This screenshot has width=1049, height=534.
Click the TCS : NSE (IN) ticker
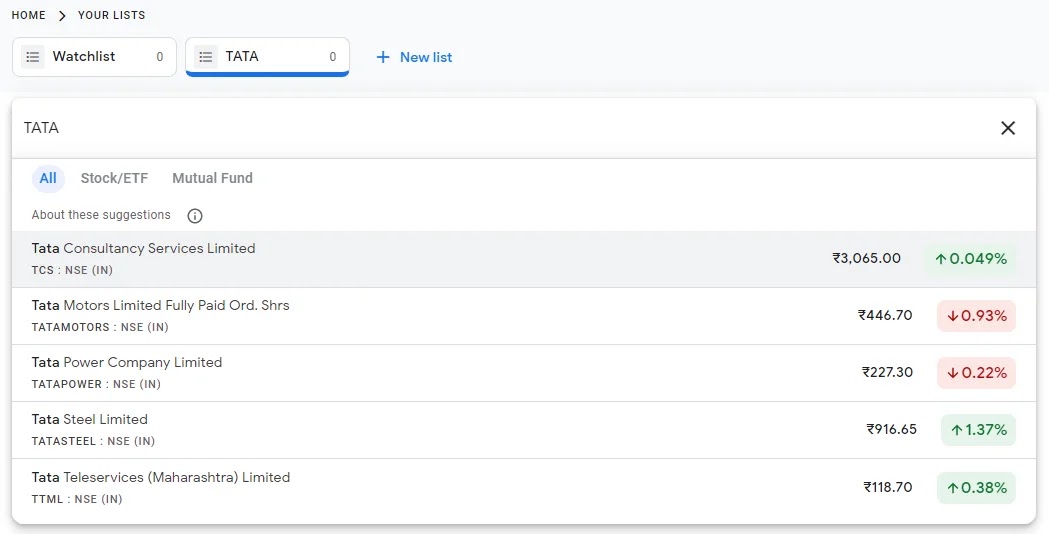pos(72,270)
